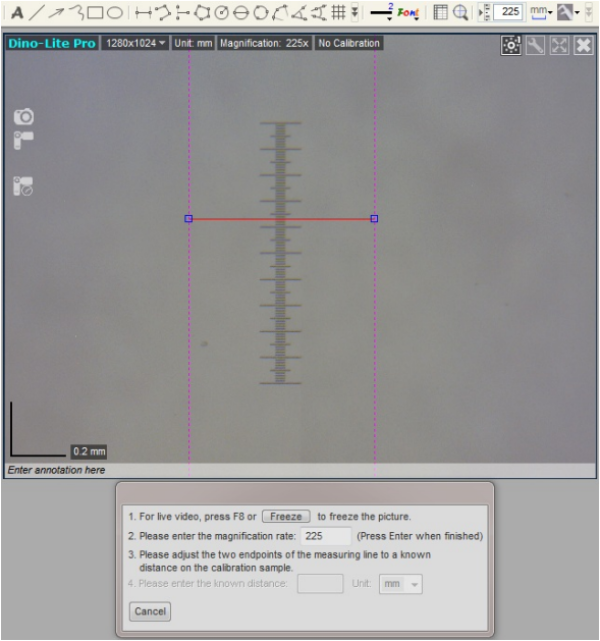Screen dimensions: 600x641
Task: Click the magnification ruler icon beside 225
Action: click(485, 13)
